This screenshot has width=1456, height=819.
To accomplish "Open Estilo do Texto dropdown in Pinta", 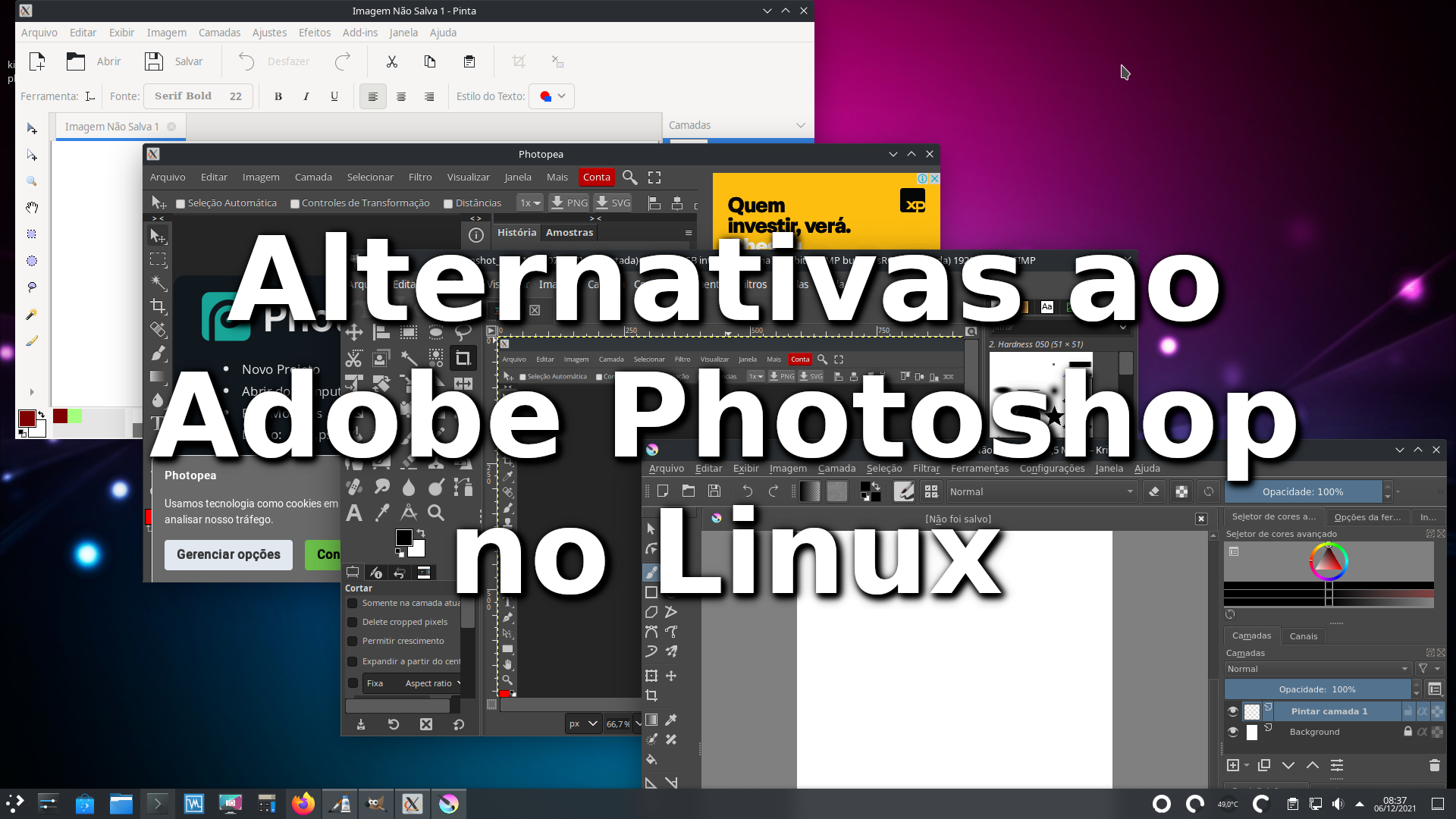I will (552, 96).
